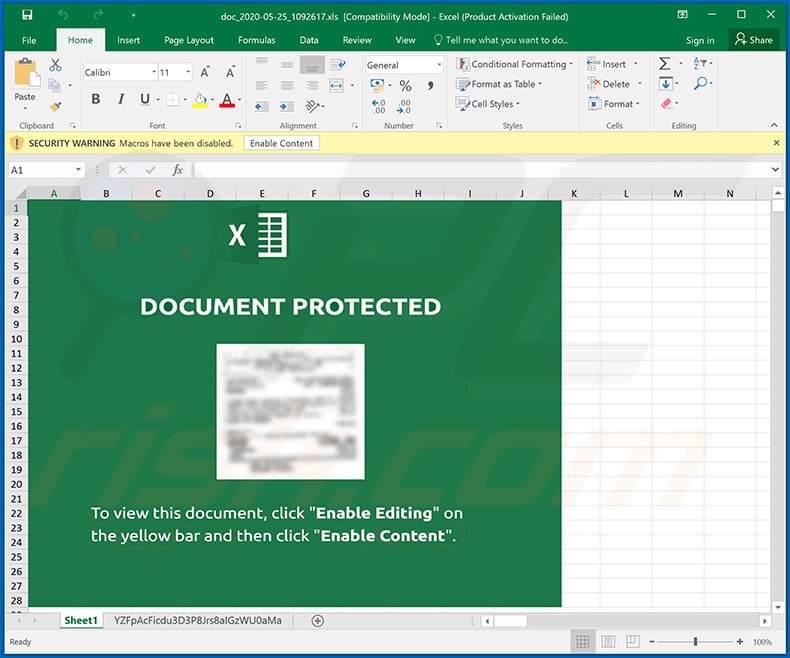Decrease font size with smaller A
This screenshot has height=658, width=790.
[x=230, y=73]
